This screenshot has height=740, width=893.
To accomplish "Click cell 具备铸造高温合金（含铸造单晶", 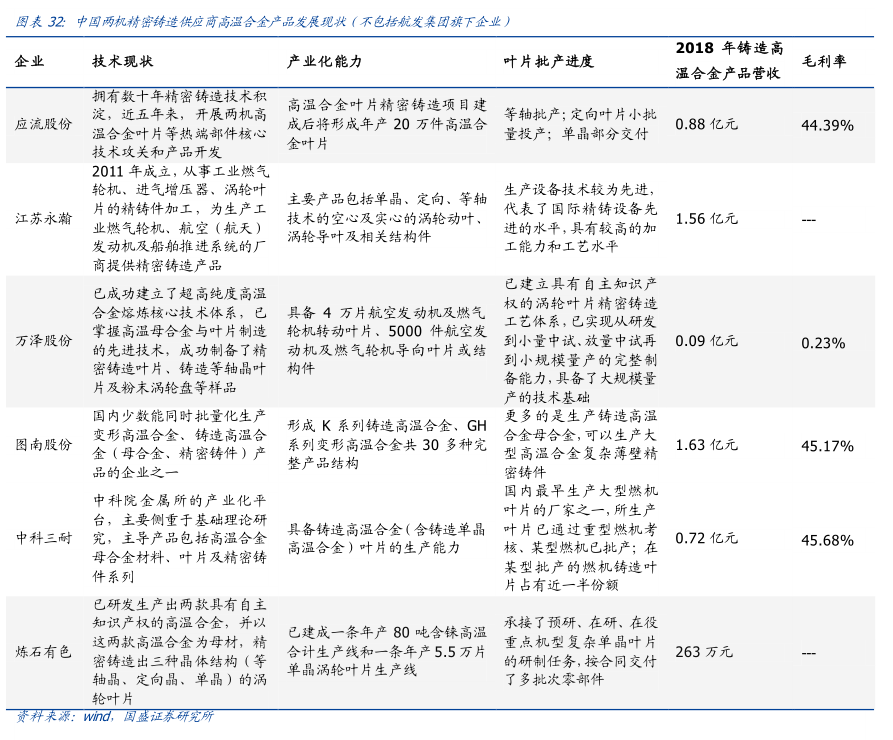I will 387,538.
